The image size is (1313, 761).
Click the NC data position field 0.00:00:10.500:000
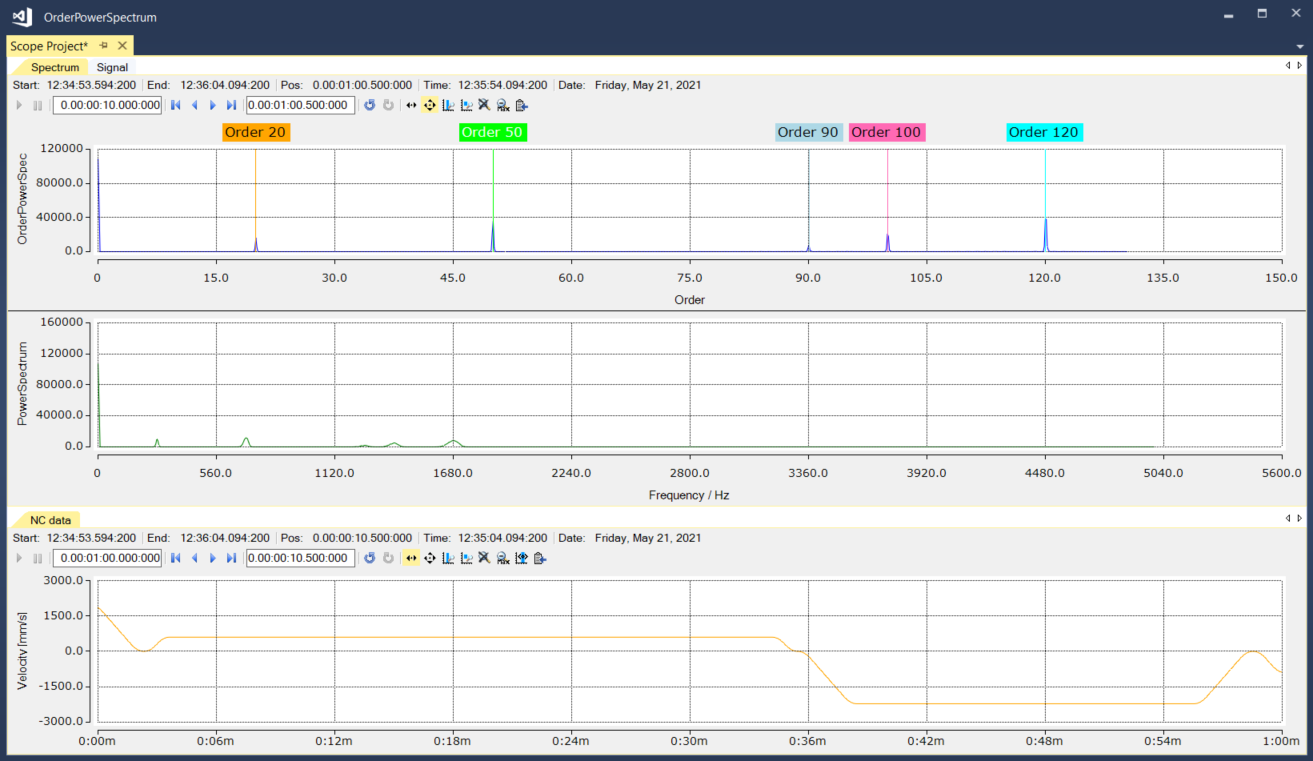(300, 558)
